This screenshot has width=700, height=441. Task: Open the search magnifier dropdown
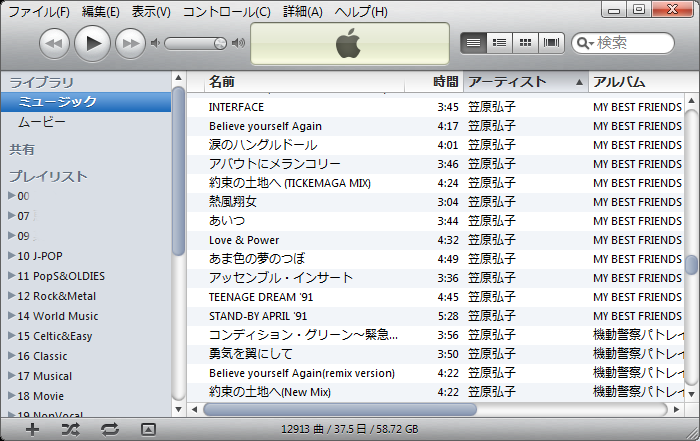[x=585, y=43]
